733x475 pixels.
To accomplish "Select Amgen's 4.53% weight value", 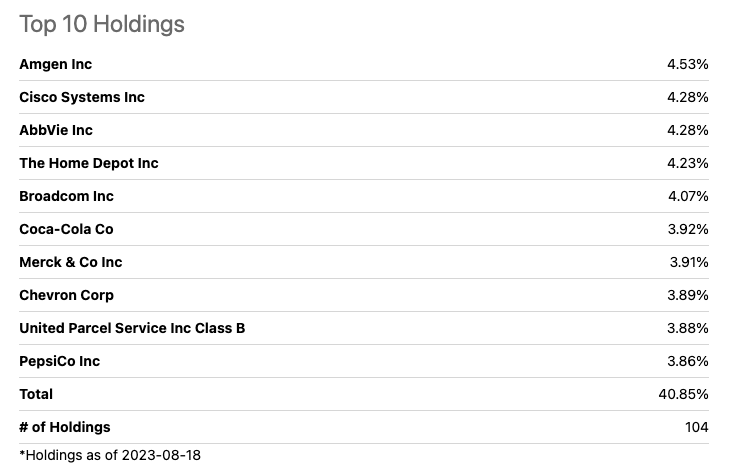I will click(x=688, y=64).
